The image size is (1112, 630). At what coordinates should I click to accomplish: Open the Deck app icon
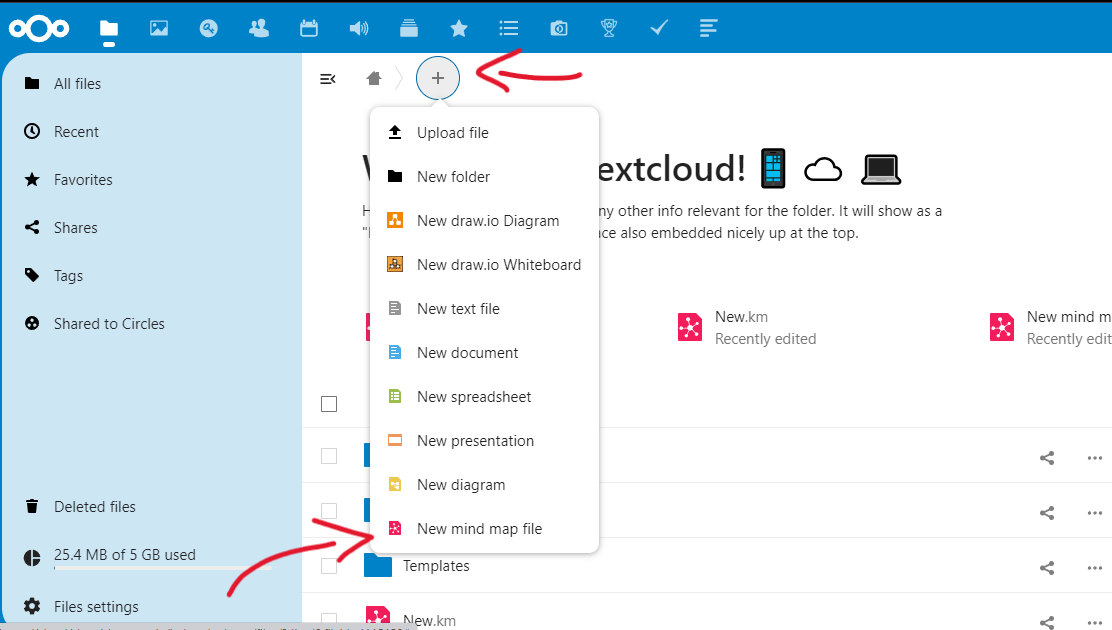[408, 28]
